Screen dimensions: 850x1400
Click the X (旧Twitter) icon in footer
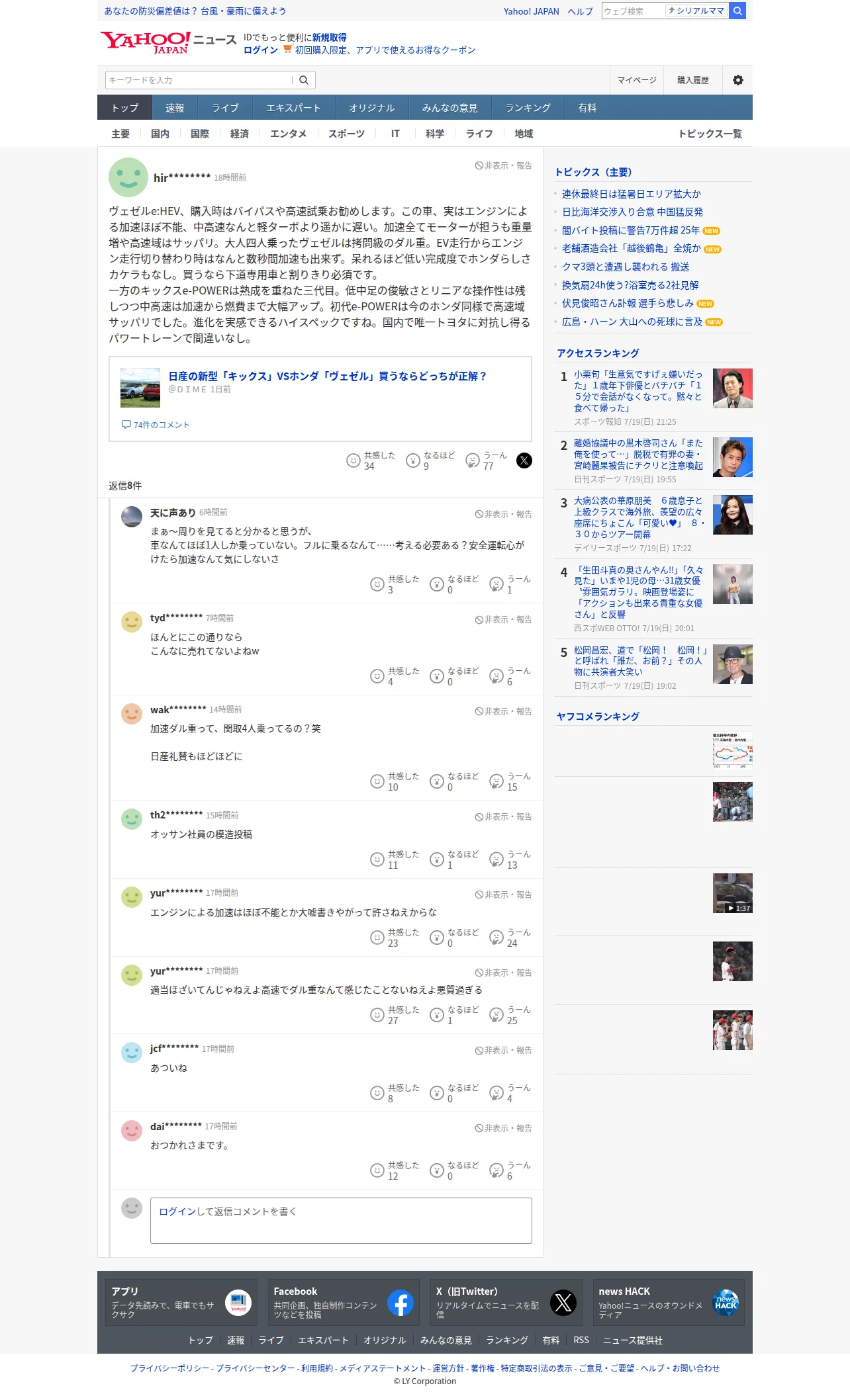pyautogui.click(x=563, y=1303)
